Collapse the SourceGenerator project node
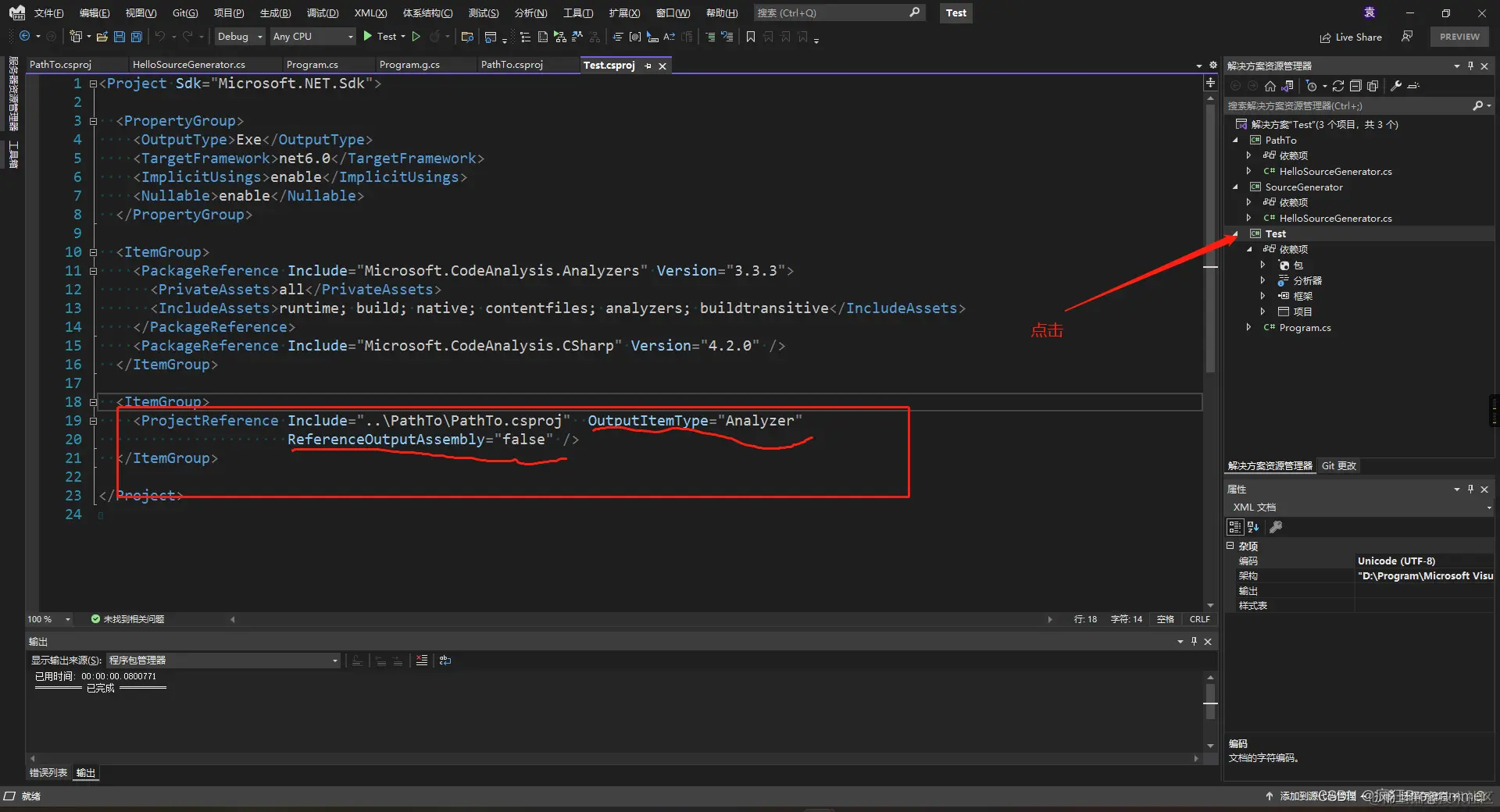 point(1236,187)
